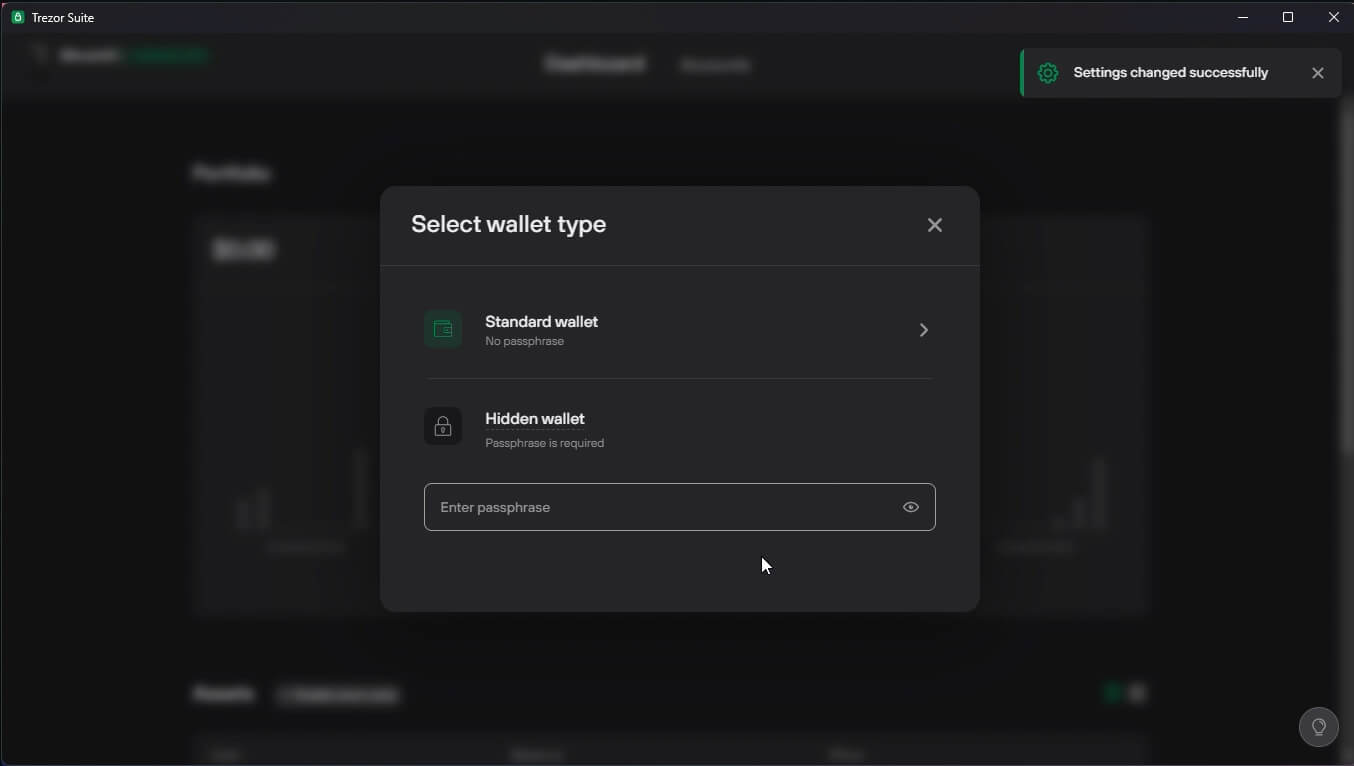Viewport: 1354px width, 766px height.
Task: Click the Standard wallet green icon
Action: pos(443,329)
